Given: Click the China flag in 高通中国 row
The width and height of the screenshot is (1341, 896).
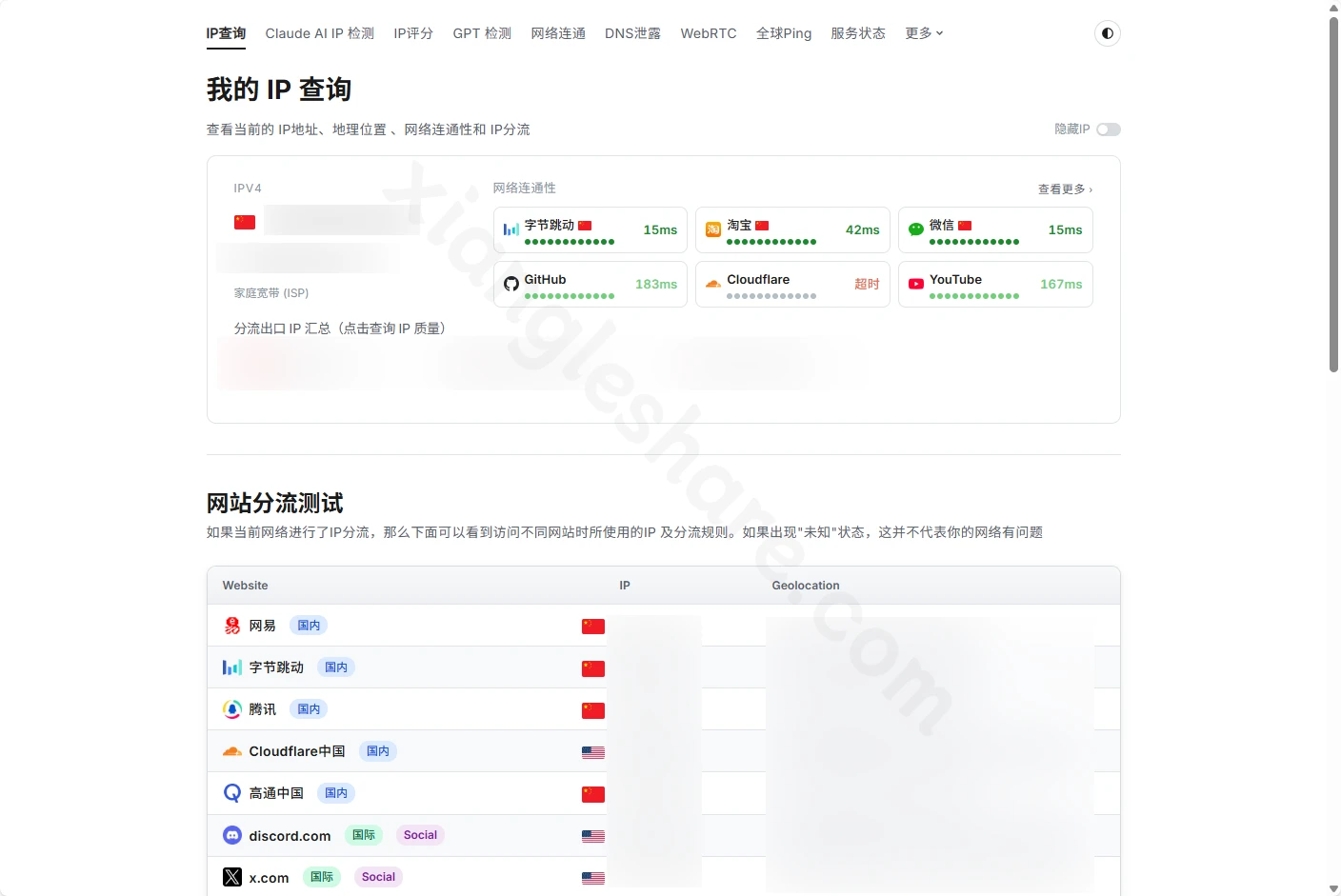Looking at the screenshot, I should (593, 794).
